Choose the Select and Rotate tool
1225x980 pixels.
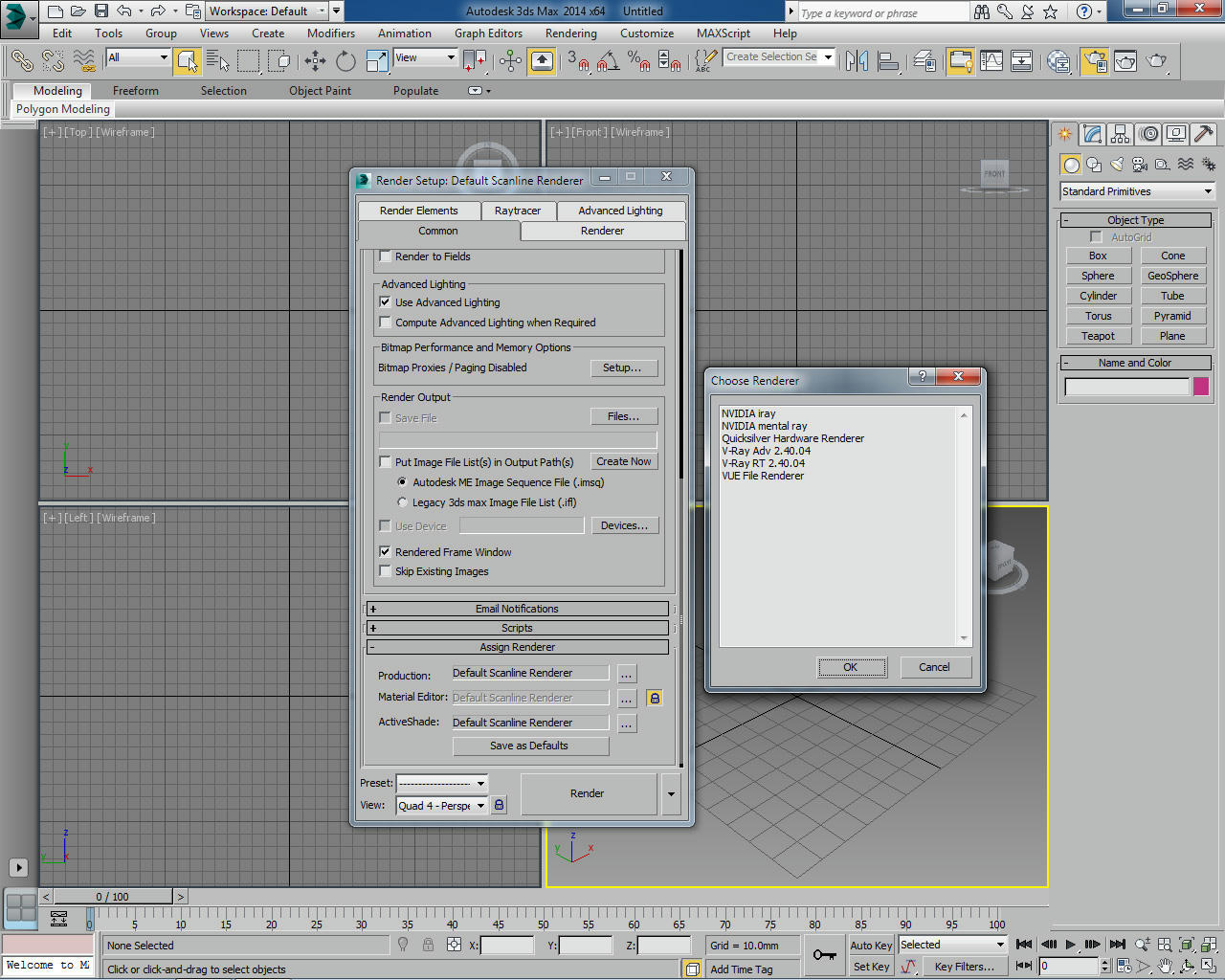345,61
